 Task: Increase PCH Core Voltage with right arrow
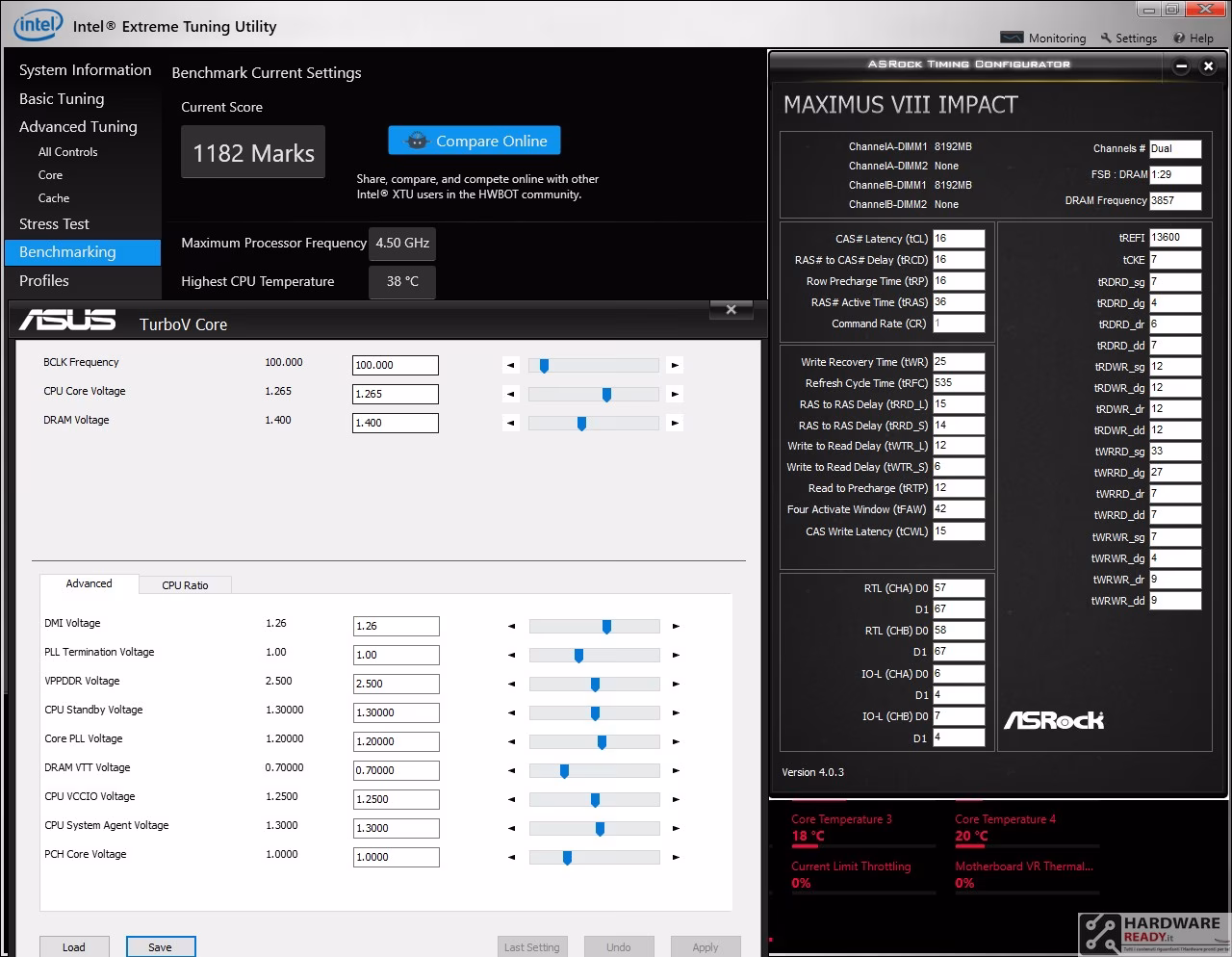click(676, 857)
